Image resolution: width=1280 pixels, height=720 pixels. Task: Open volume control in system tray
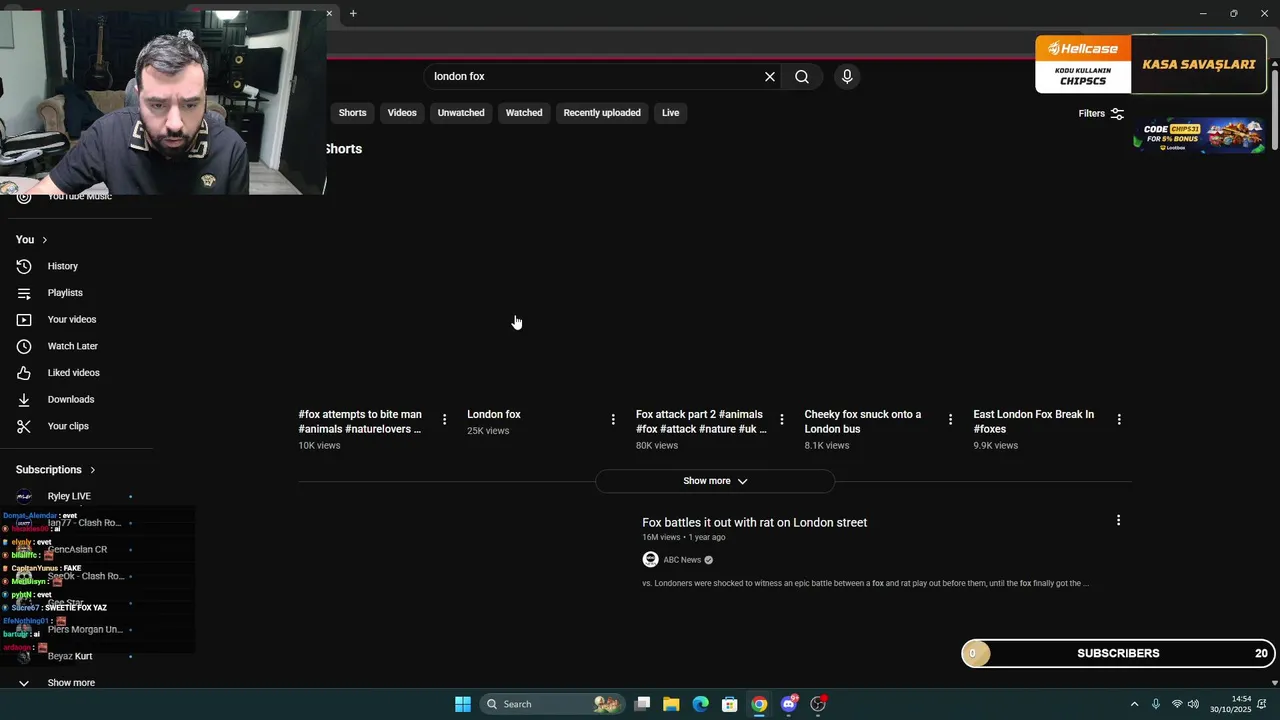1193,704
